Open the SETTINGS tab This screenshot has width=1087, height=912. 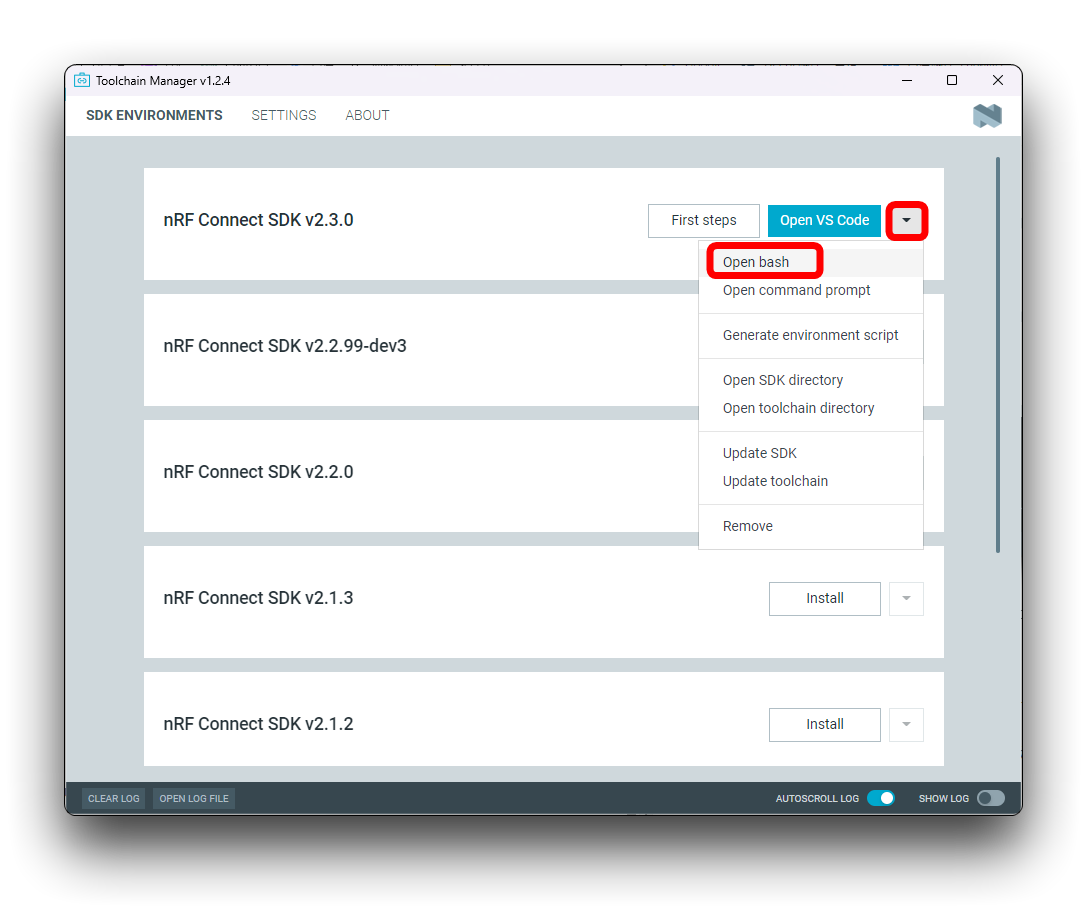coord(284,115)
